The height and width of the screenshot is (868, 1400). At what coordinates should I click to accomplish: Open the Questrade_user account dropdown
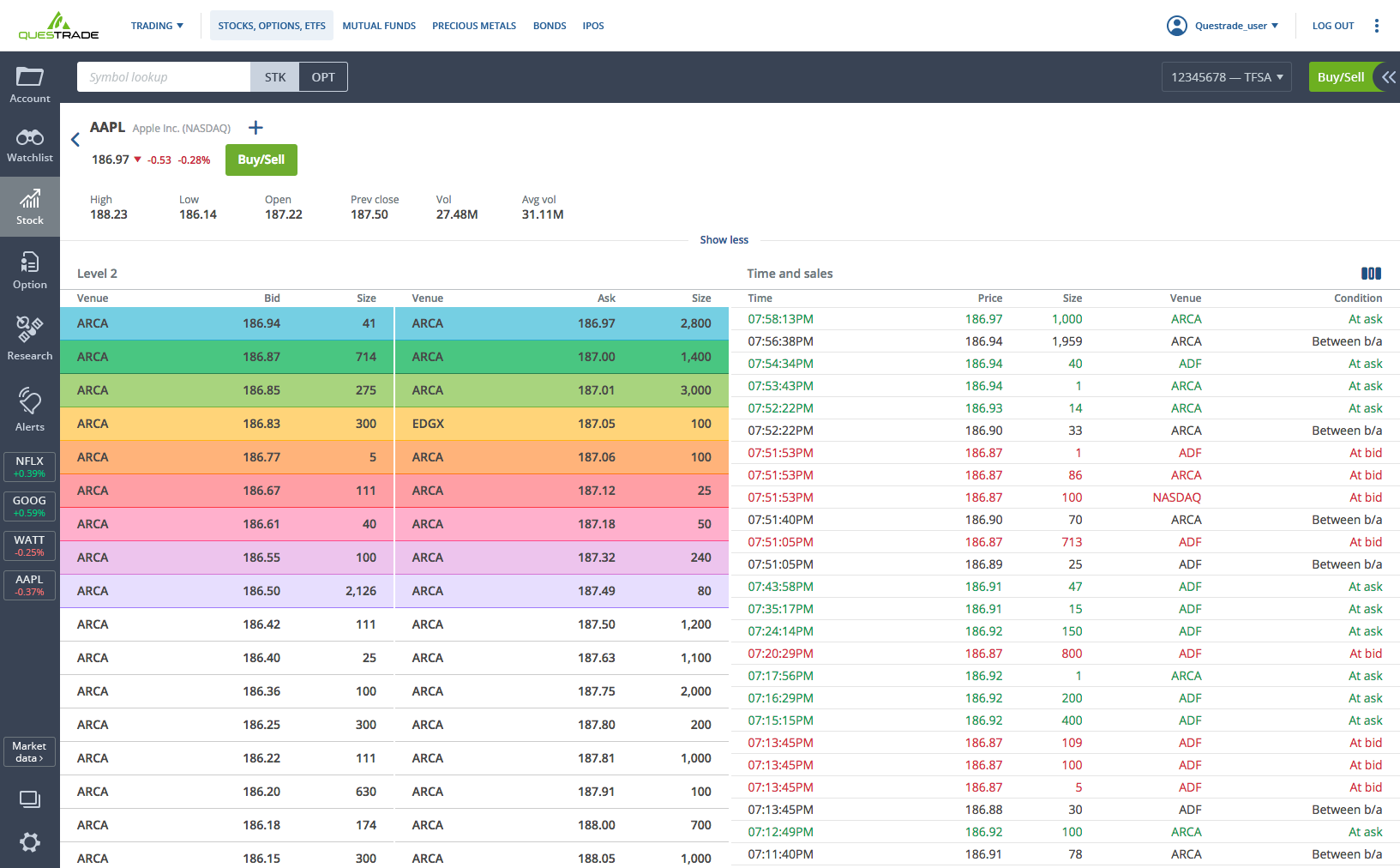tap(1236, 26)
